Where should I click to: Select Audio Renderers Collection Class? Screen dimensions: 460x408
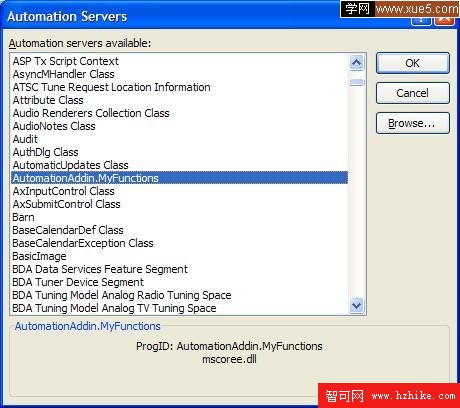click(91, 113)
